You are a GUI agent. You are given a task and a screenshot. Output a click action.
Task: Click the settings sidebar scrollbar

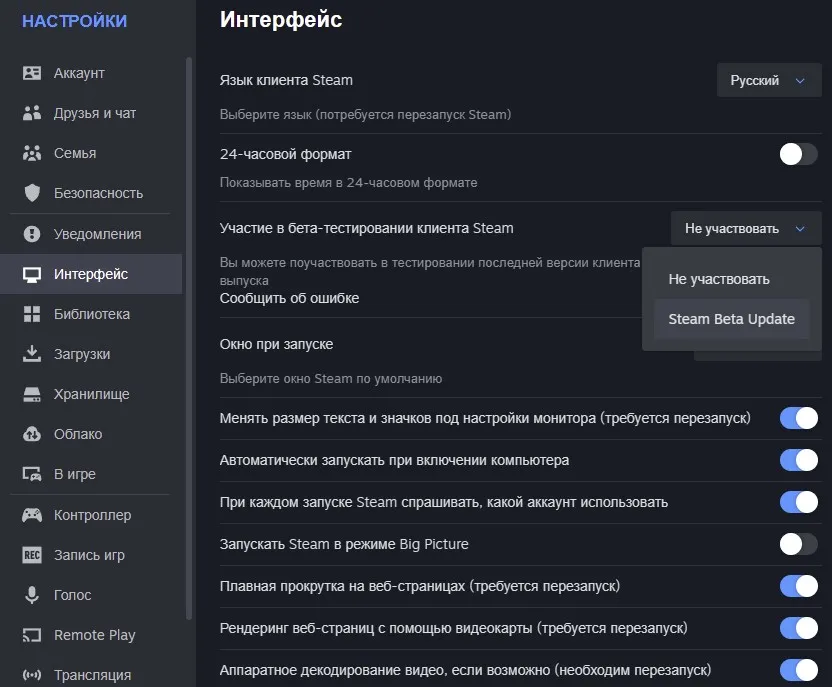pyautogui.click(x=189, y=338)
